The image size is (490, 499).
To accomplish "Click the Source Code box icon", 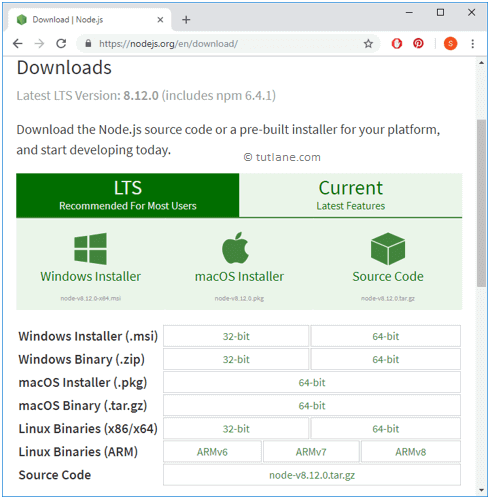I will [x=388, y=249].
